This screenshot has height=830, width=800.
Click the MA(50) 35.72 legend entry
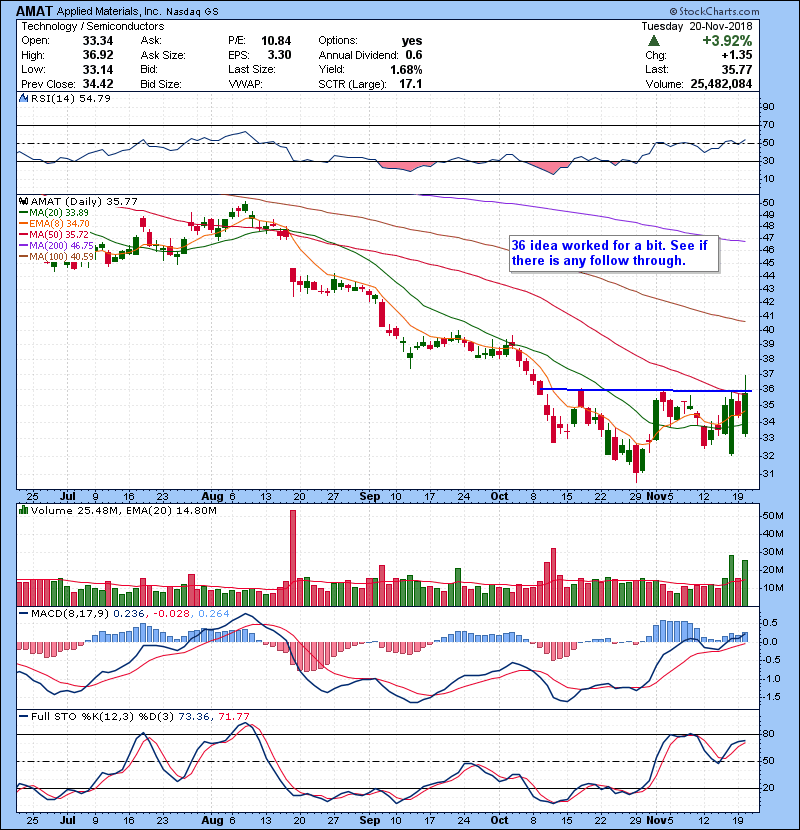(55, 234)
